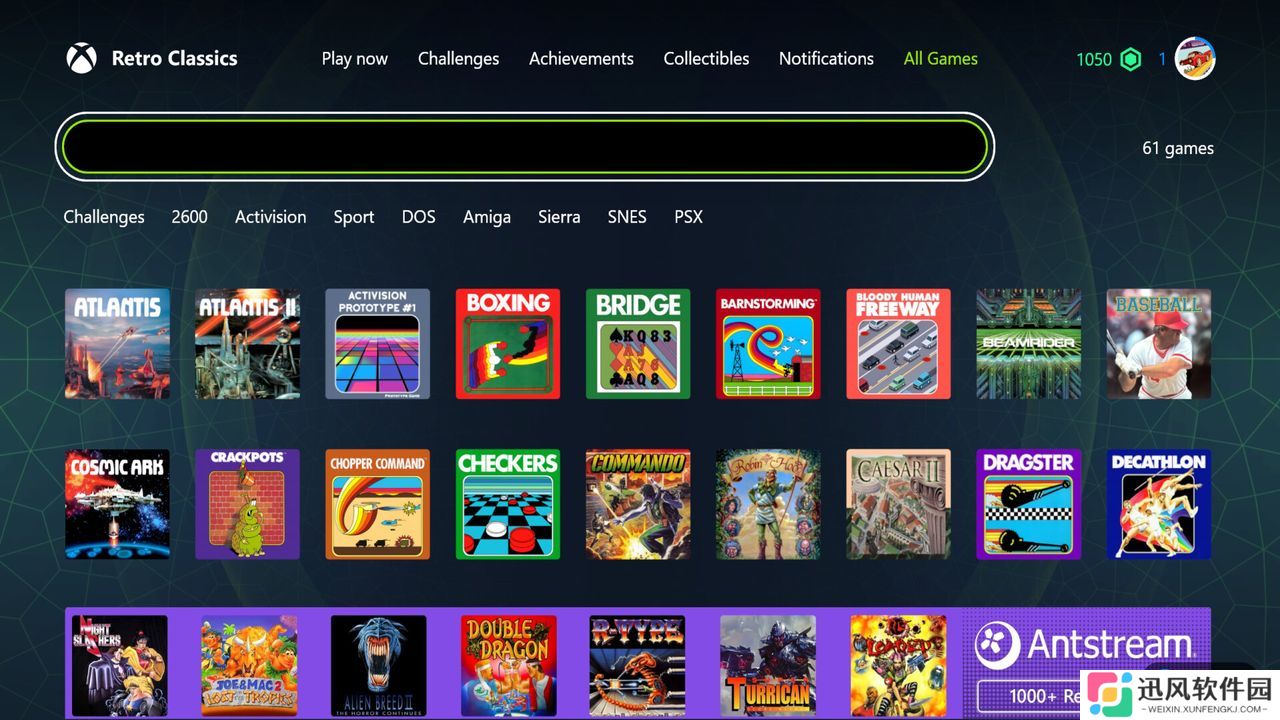
Task: Open the Collectibles tab
Action: tap(706, 59)
